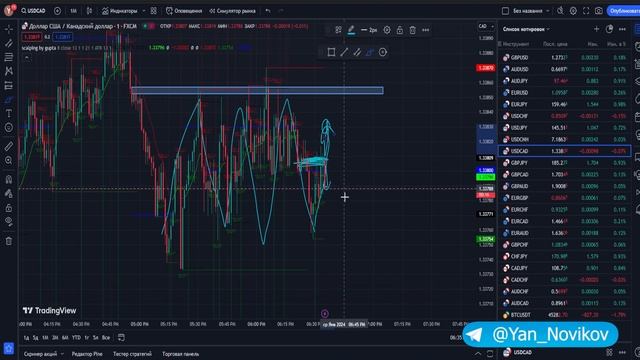Viewport: 640px width, 360px height.
Task: Select the ruler measure tool
Action: point(9,146)
